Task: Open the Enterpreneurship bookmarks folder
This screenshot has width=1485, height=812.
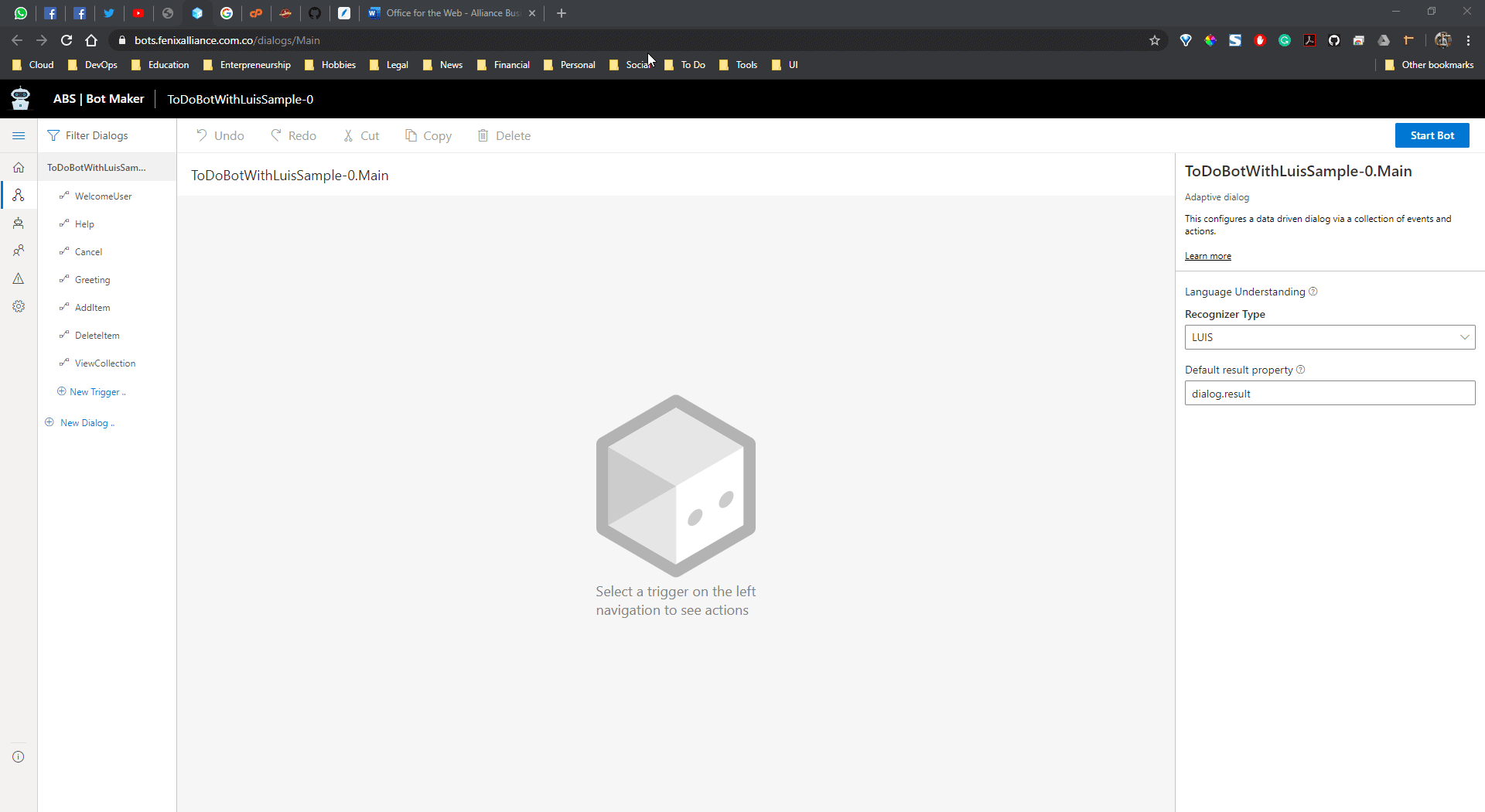Action: (247, 65)
